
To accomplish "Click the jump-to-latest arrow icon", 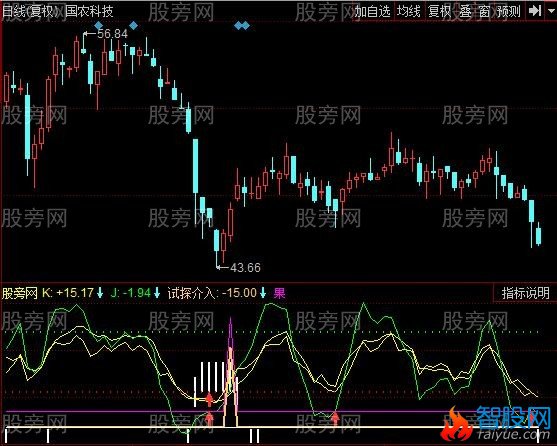I will [x=535, y=11].
